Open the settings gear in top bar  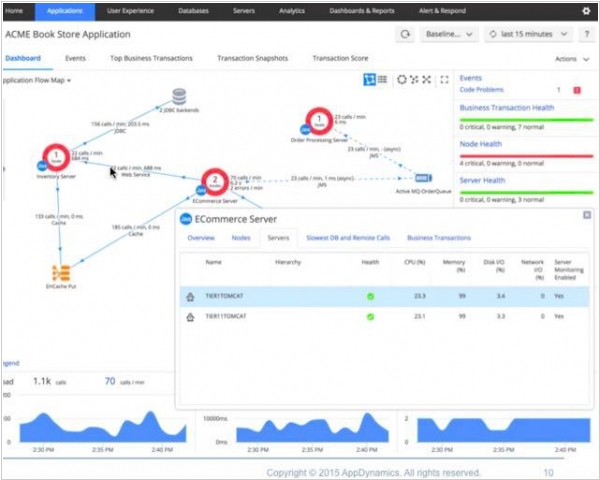pyautogui.click(x=585, y=11)
